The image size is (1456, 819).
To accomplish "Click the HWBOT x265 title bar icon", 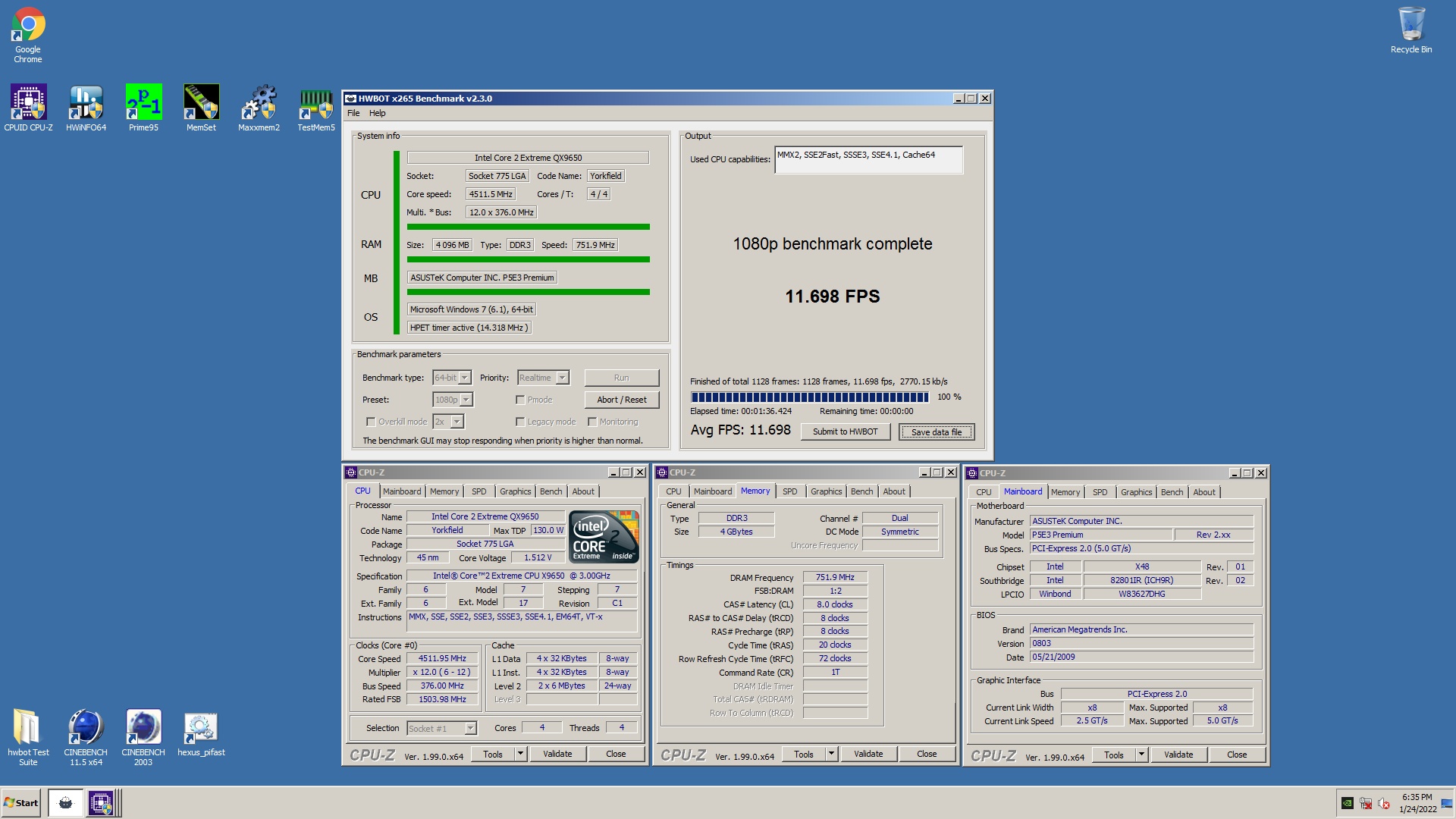I will pyautogui.click(x=351, y=99).
